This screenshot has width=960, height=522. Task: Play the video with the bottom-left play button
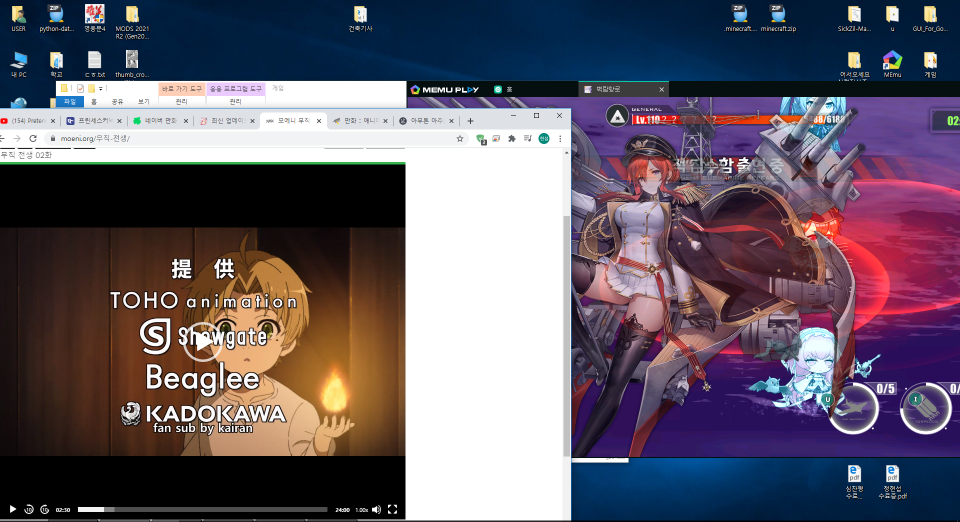[x=12, y=510]
